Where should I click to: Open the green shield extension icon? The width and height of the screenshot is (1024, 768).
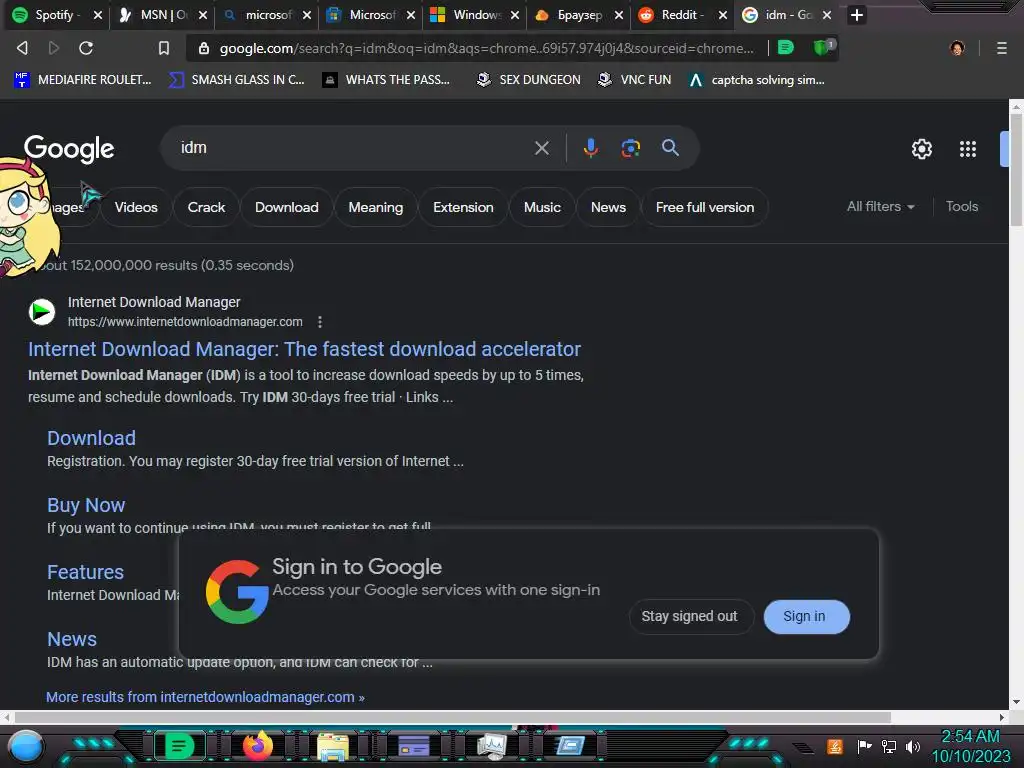pyautogui.click(x=822, y=48)
